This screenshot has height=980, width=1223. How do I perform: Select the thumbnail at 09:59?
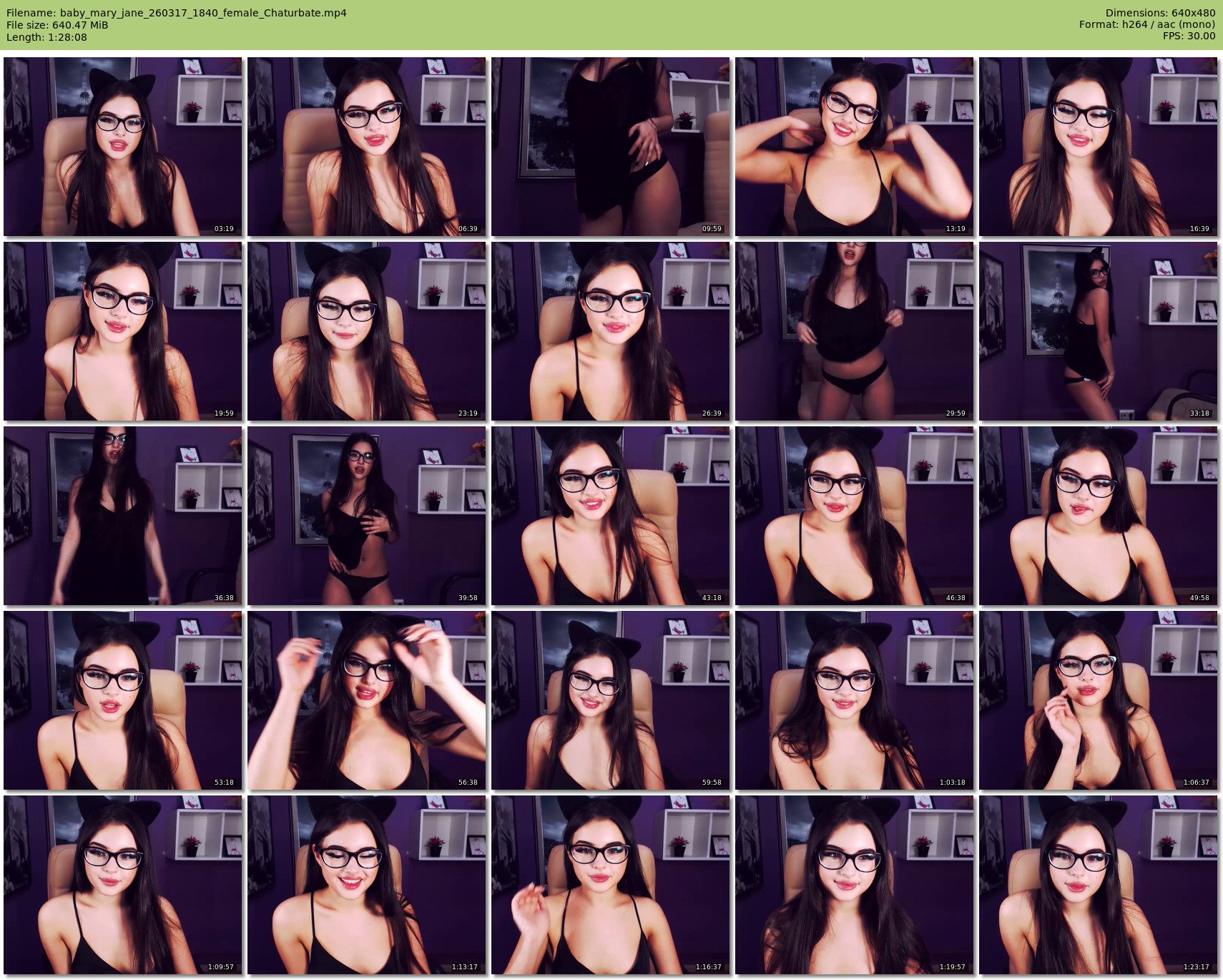pyautogui.click(x=610, y=147)
